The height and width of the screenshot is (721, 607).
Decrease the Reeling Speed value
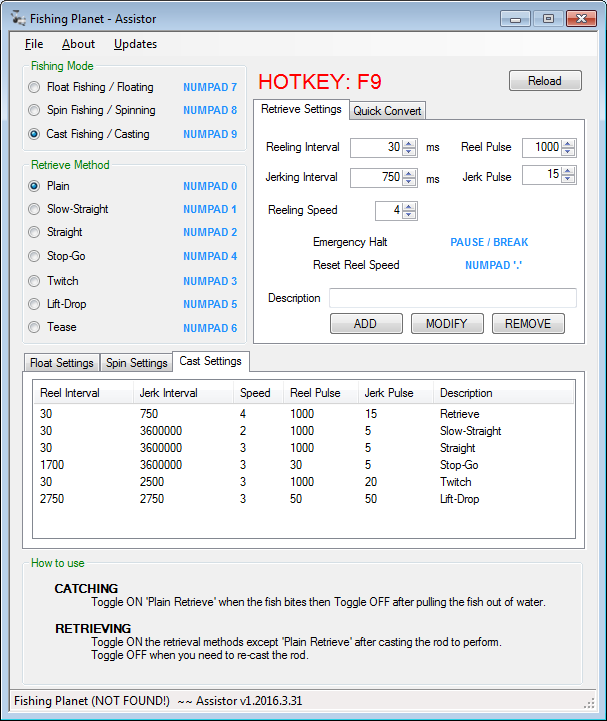[x=409, y=215]
